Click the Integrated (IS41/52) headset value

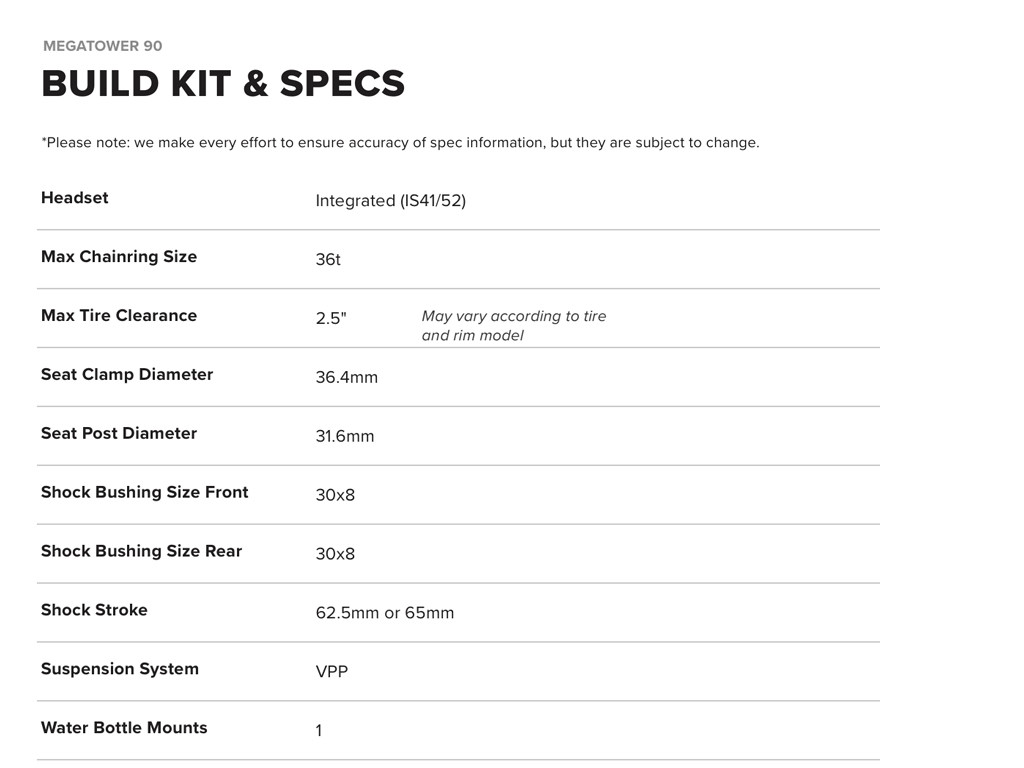coord(390,201)
